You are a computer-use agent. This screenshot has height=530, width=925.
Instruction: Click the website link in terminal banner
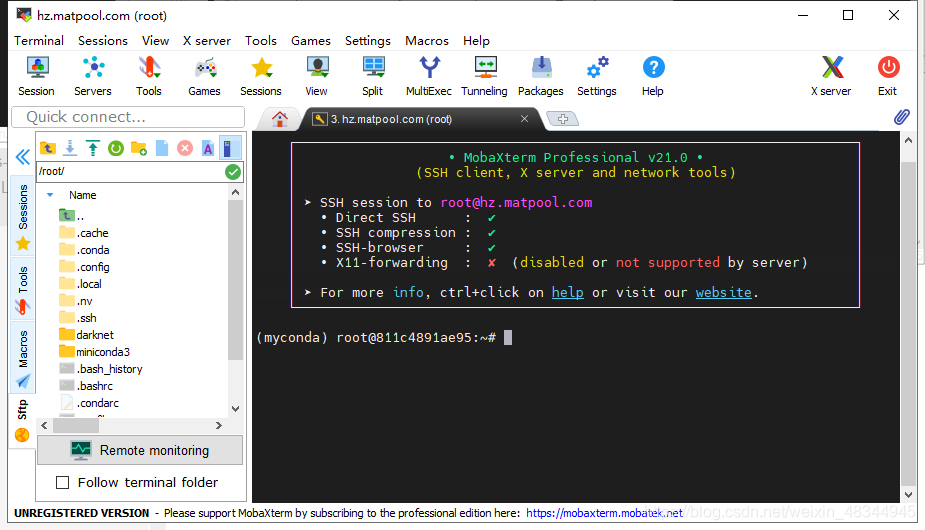coord(724,293)
